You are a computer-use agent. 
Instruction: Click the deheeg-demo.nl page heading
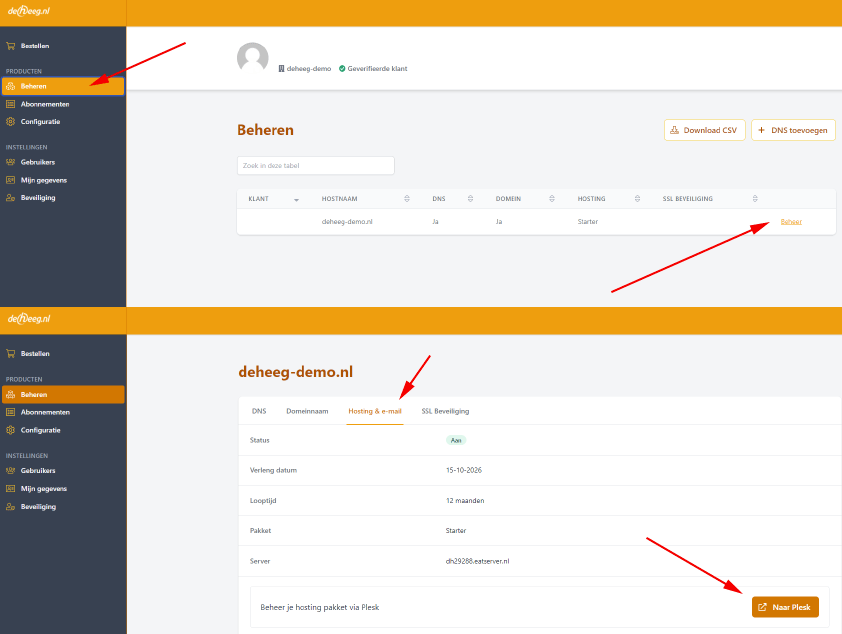295,371
